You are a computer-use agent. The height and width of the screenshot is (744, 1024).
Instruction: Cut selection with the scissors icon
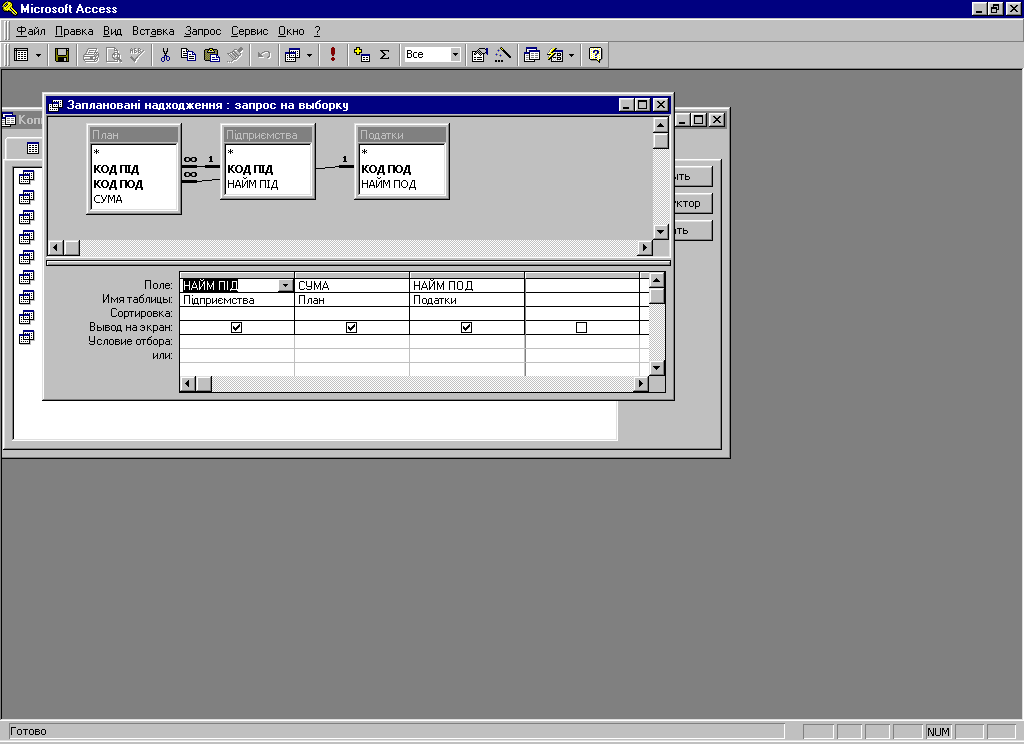pos(165,55)
